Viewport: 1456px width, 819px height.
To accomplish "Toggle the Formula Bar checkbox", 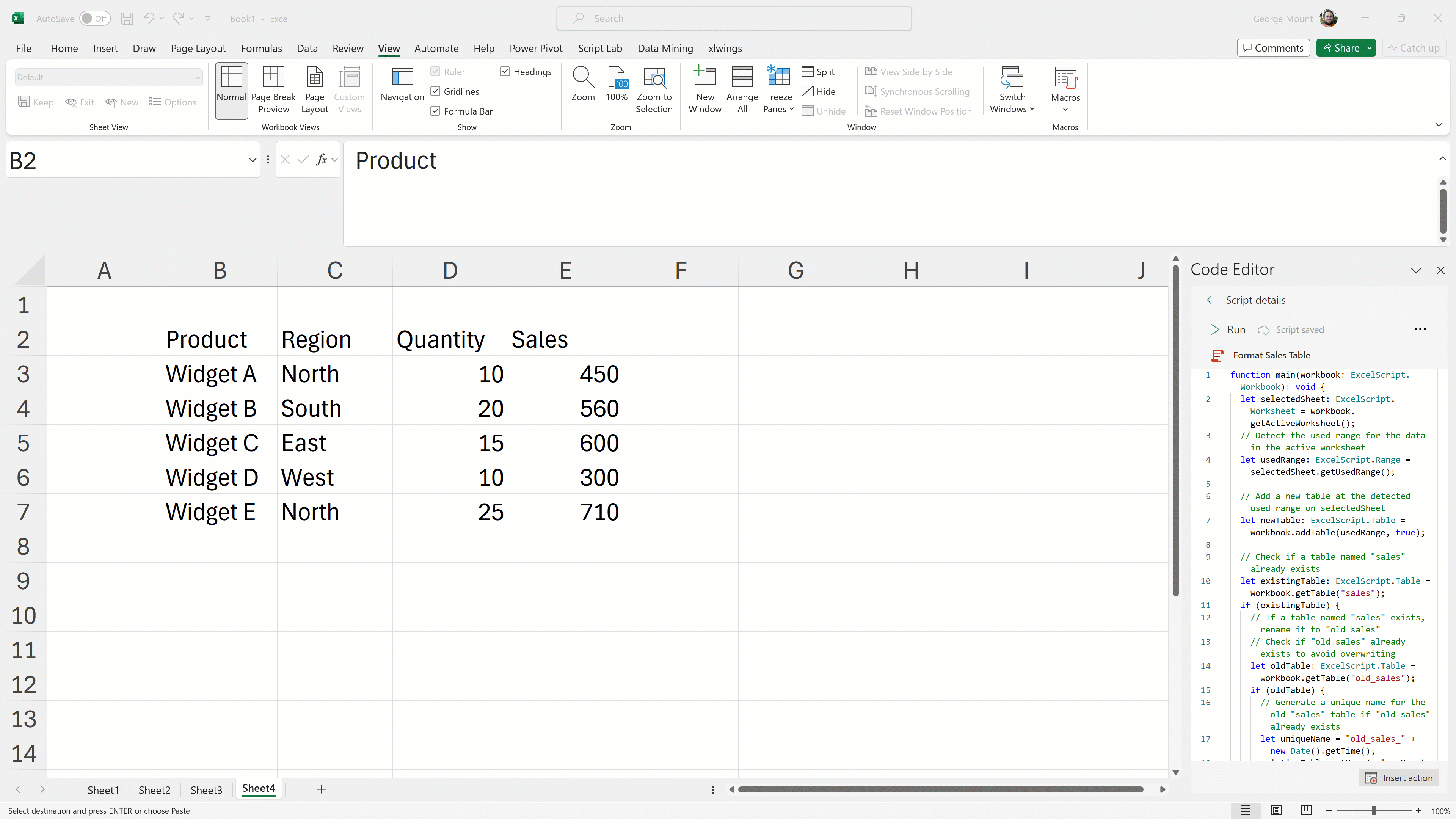I will [435, 111].
